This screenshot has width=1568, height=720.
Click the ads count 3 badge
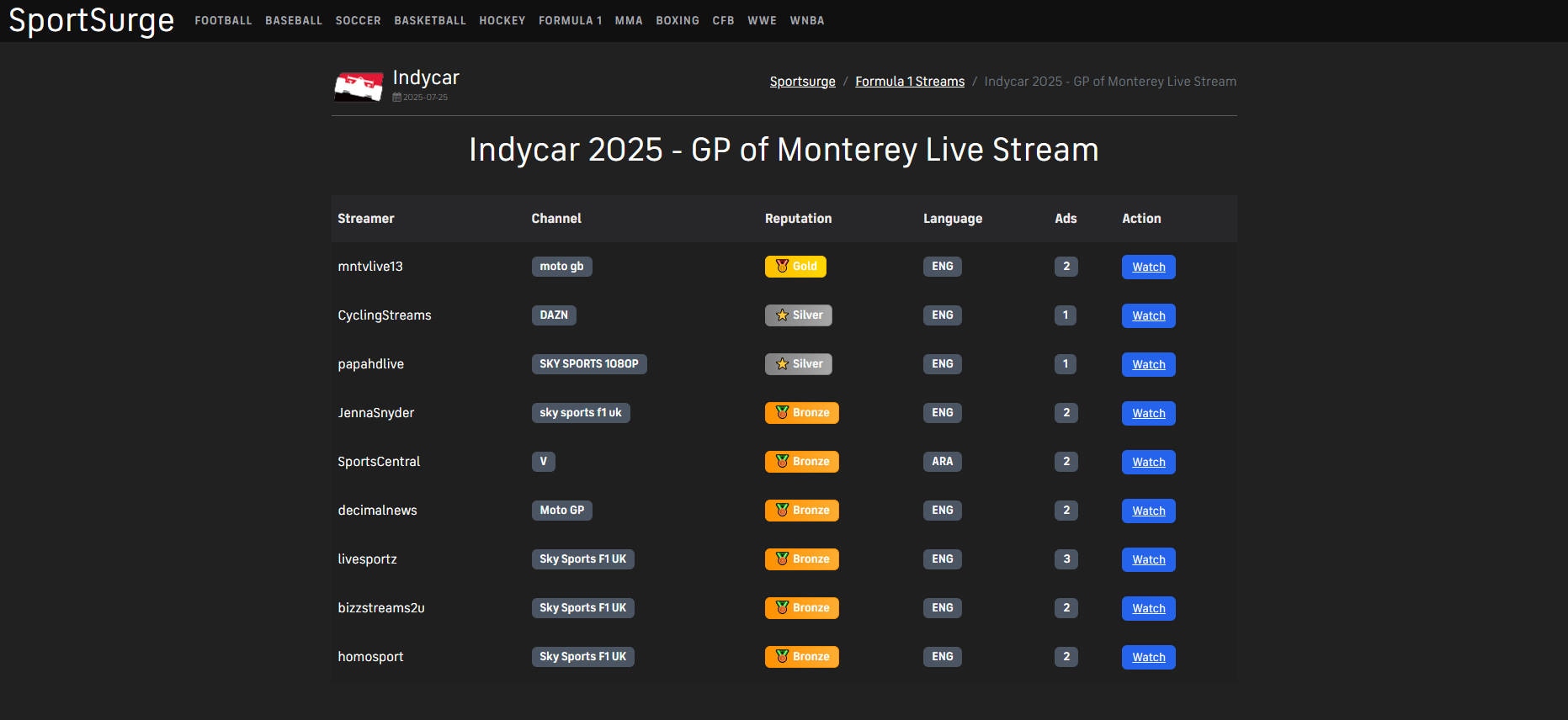[x=1066, y=559]
